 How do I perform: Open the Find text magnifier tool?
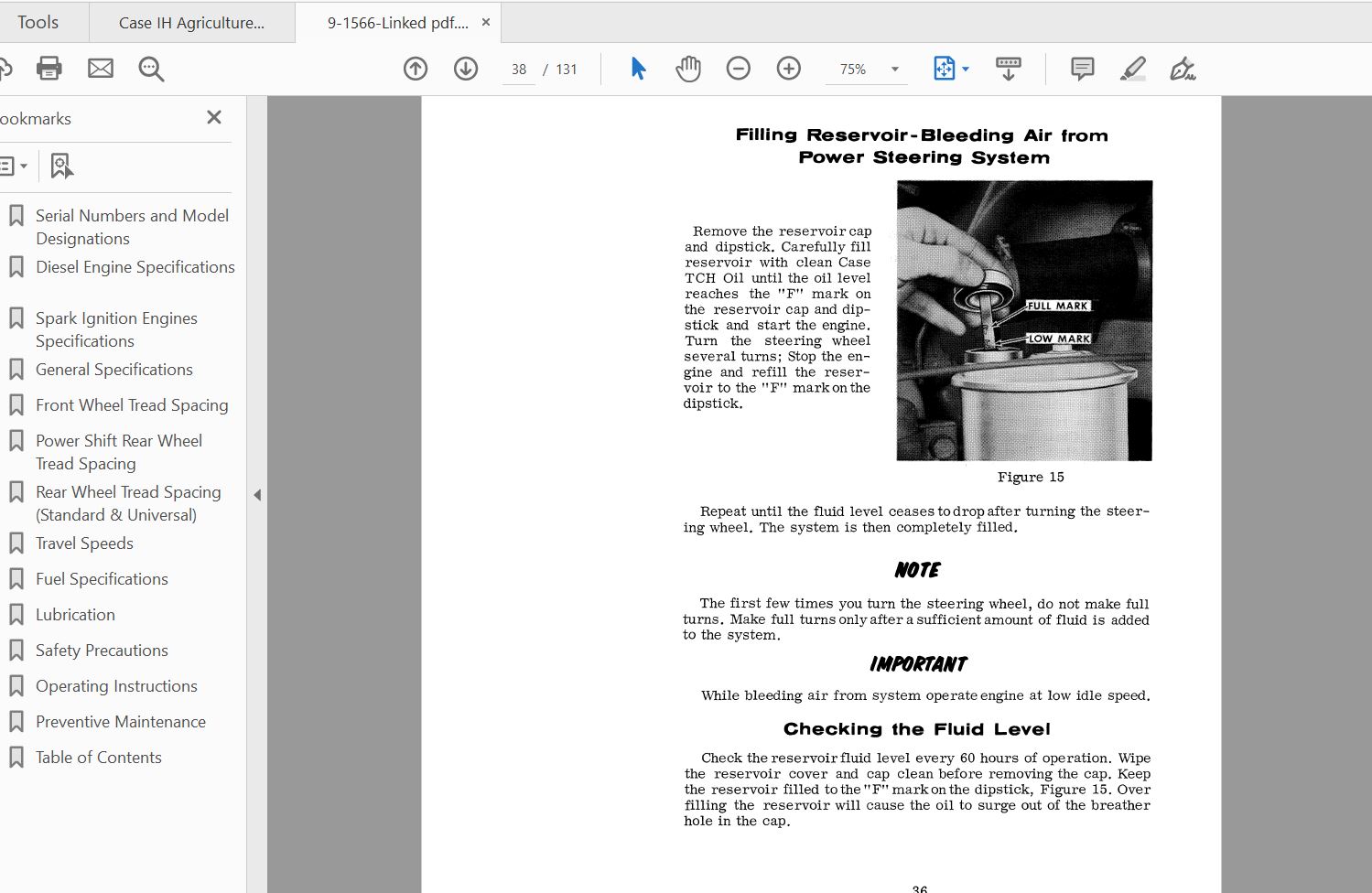[151, 69]
